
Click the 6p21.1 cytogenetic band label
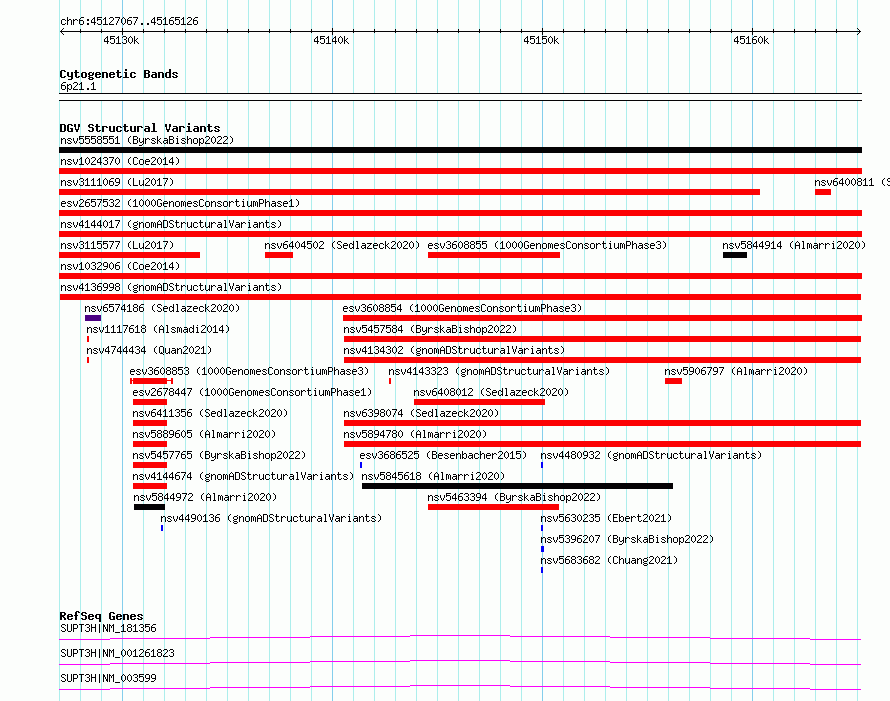coord(78,86)
